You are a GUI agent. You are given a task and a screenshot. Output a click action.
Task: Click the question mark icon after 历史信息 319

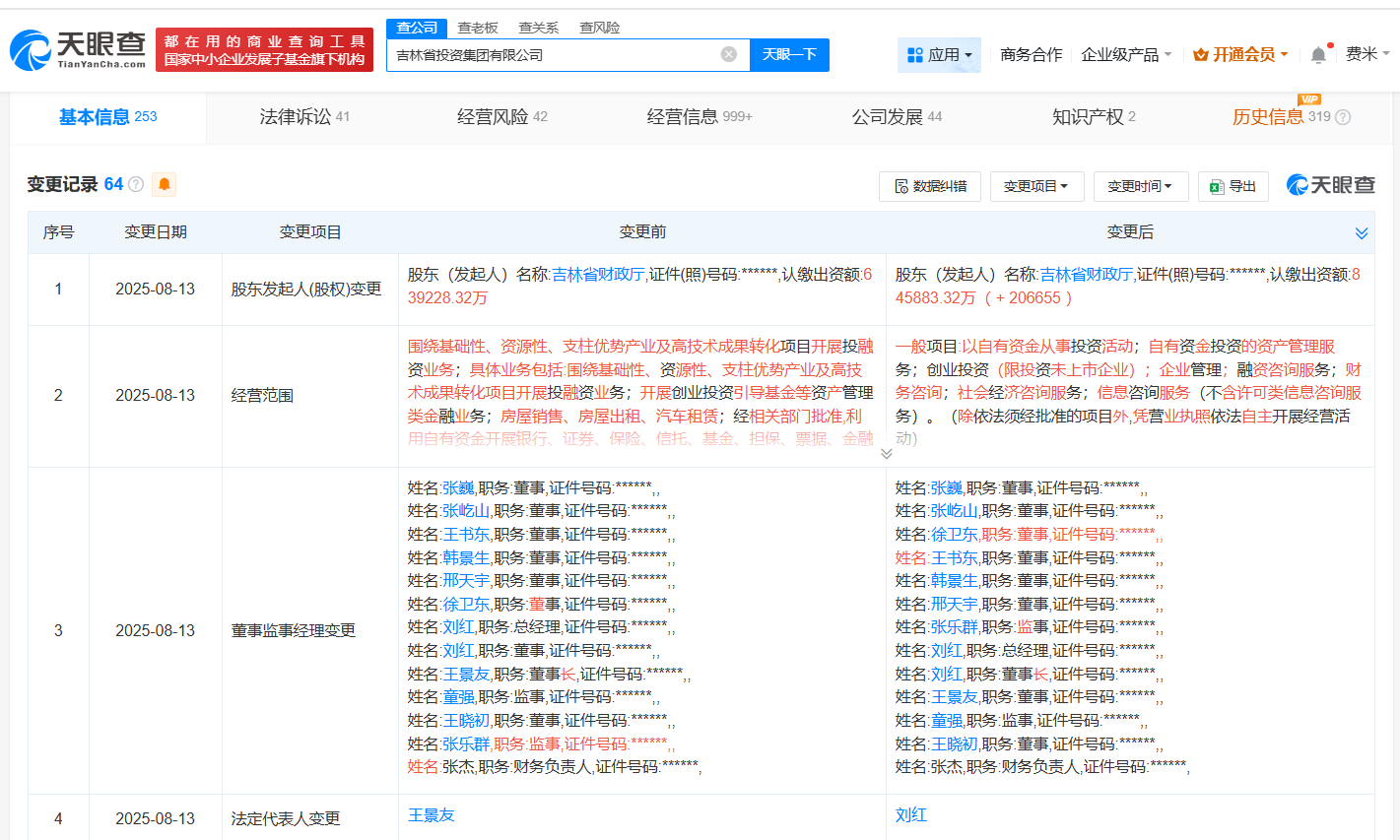[x=1344, y=116]
